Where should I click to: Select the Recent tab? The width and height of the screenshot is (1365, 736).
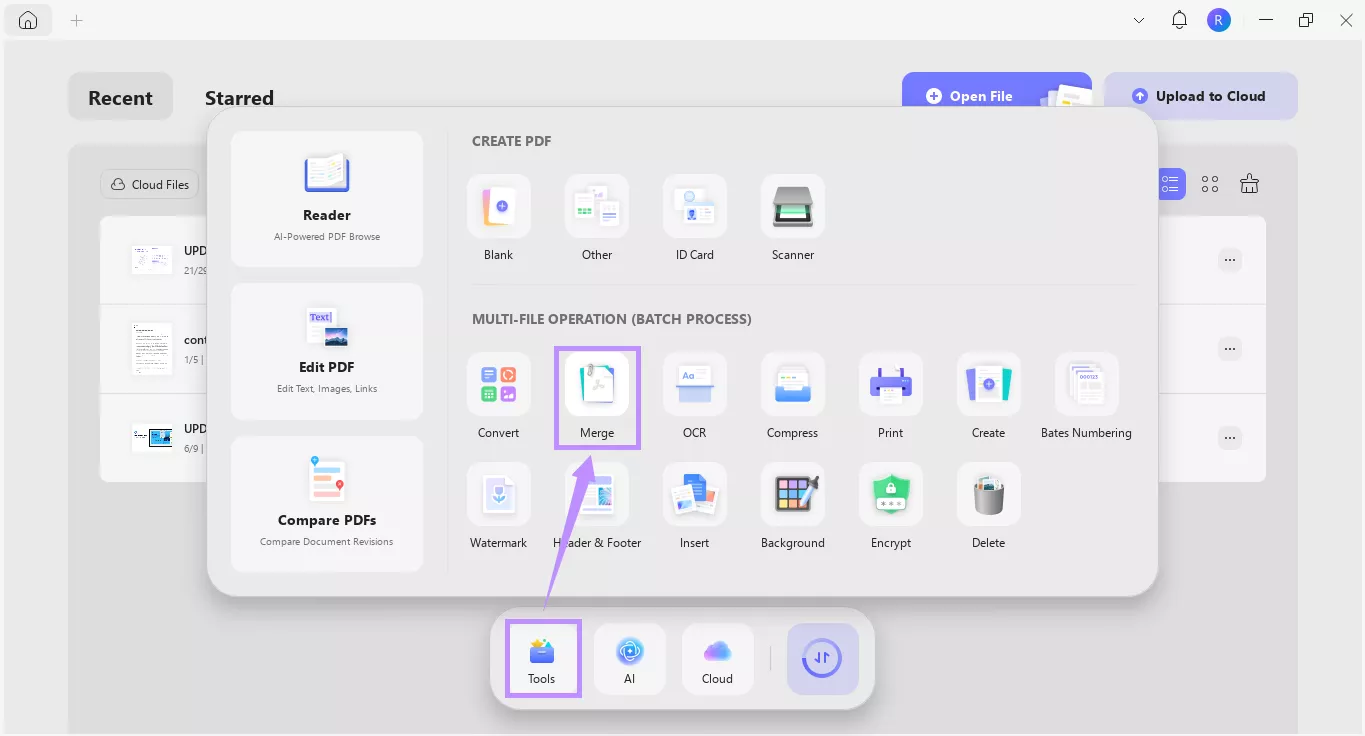(x=120, y=97)
